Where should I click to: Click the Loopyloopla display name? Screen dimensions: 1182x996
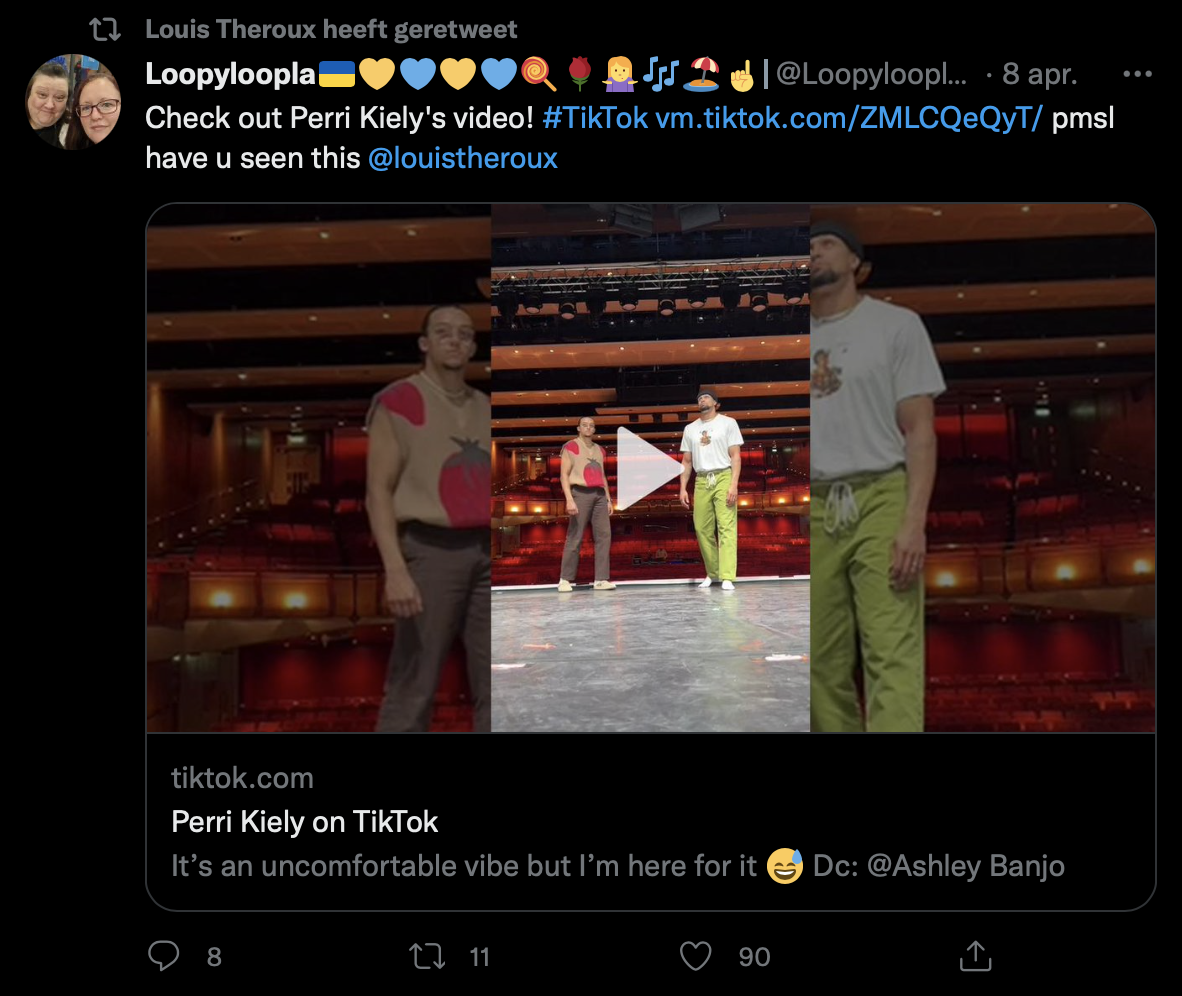click(231, 74)
